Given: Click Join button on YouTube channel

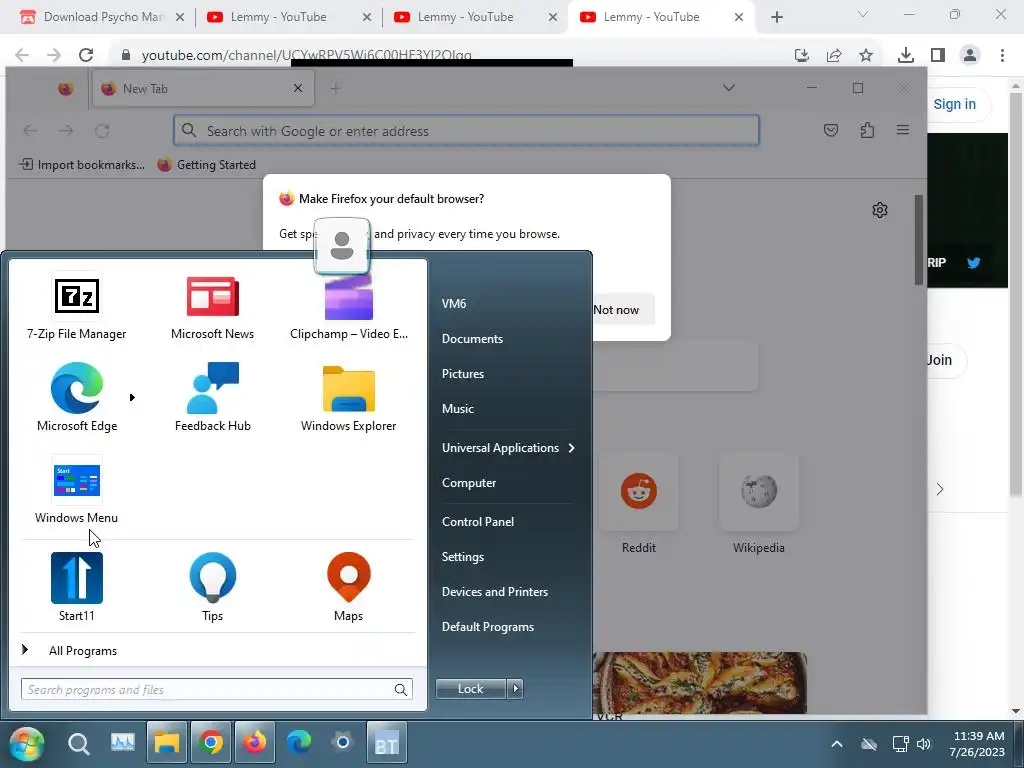Looking at the screenshot, I should pos(940,360).
